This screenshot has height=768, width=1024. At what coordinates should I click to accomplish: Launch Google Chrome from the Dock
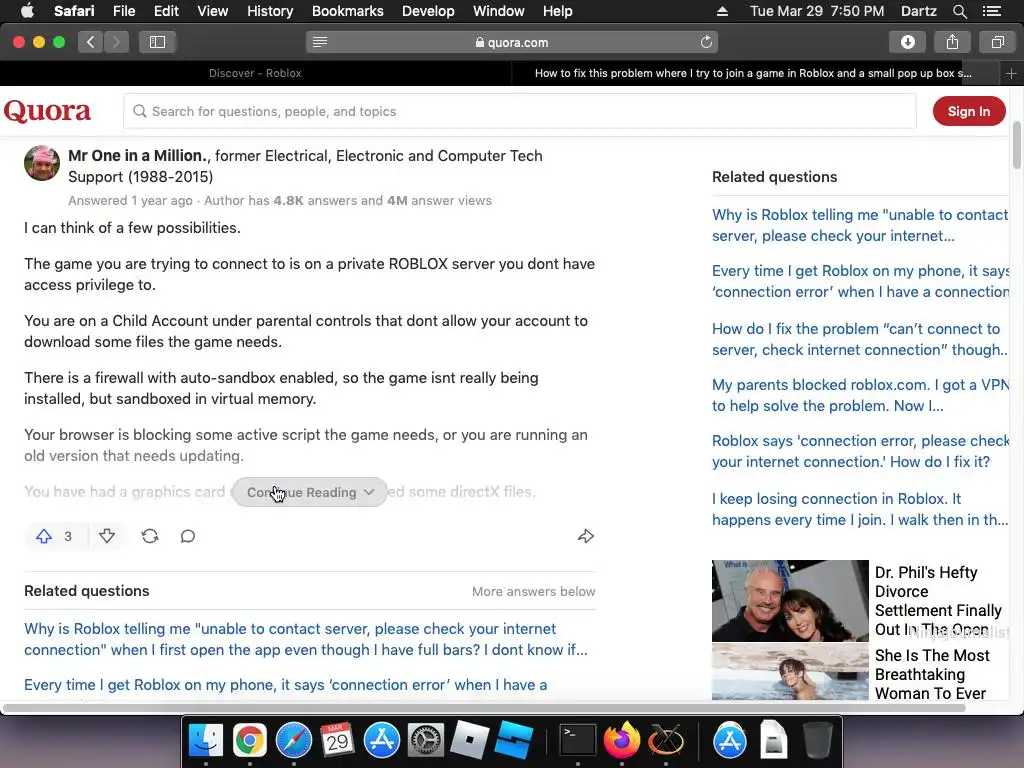tap(249, 741)
